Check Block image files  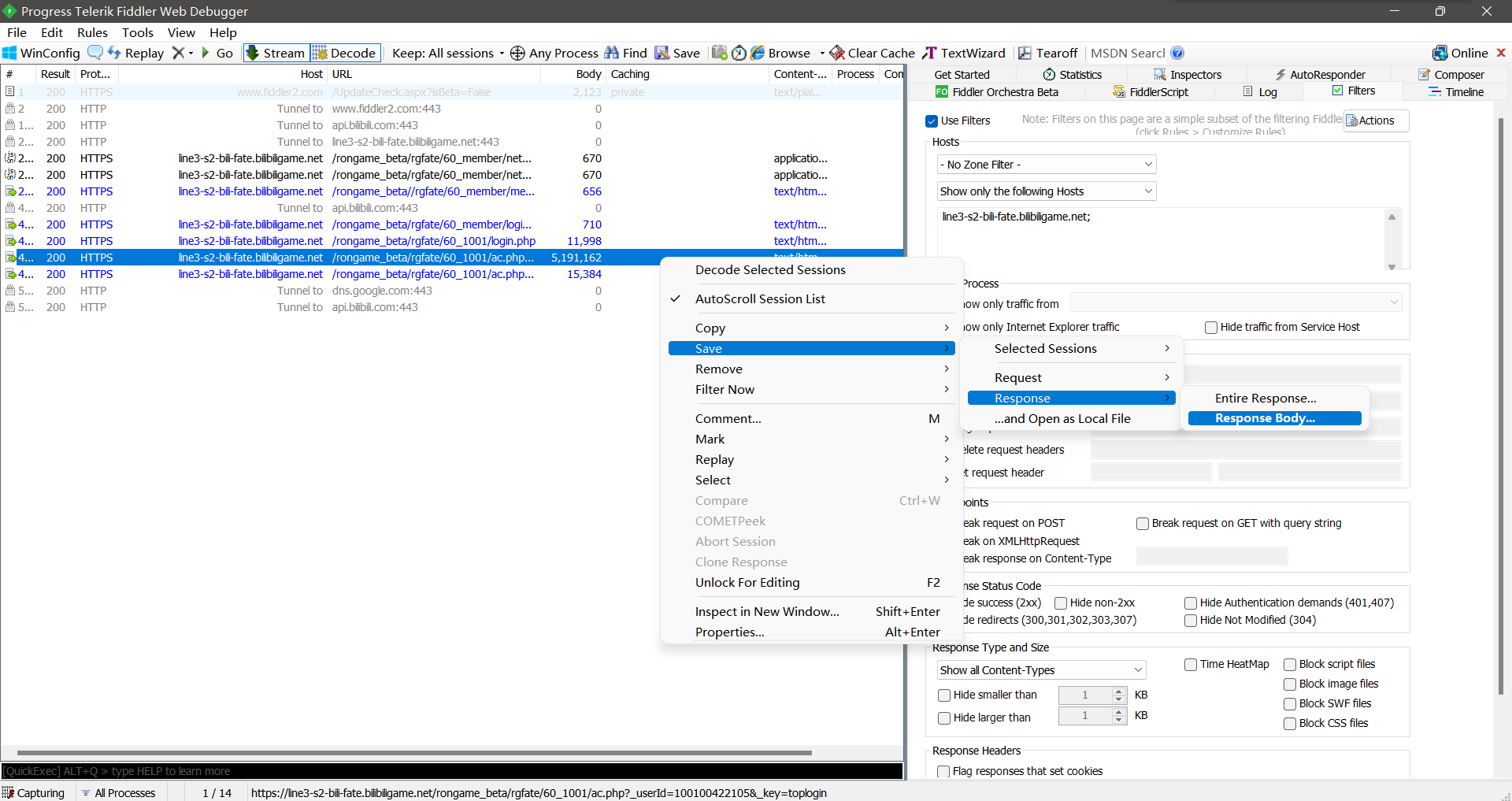click(1290, 684)
